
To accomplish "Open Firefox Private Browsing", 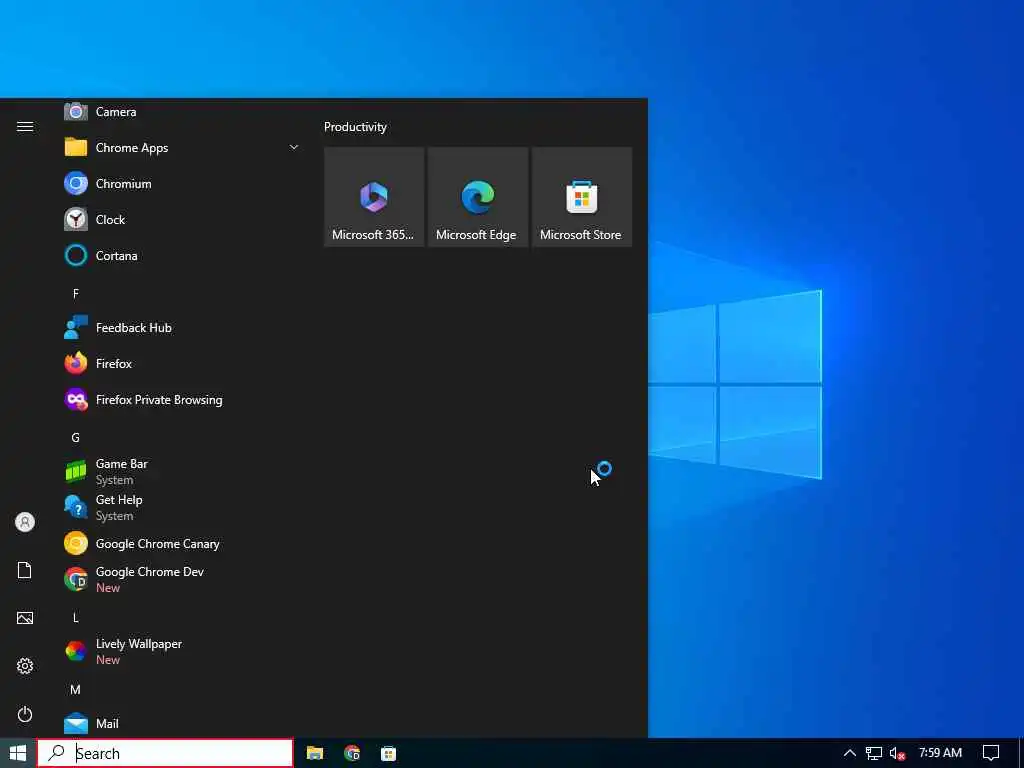I will [180, 400].
